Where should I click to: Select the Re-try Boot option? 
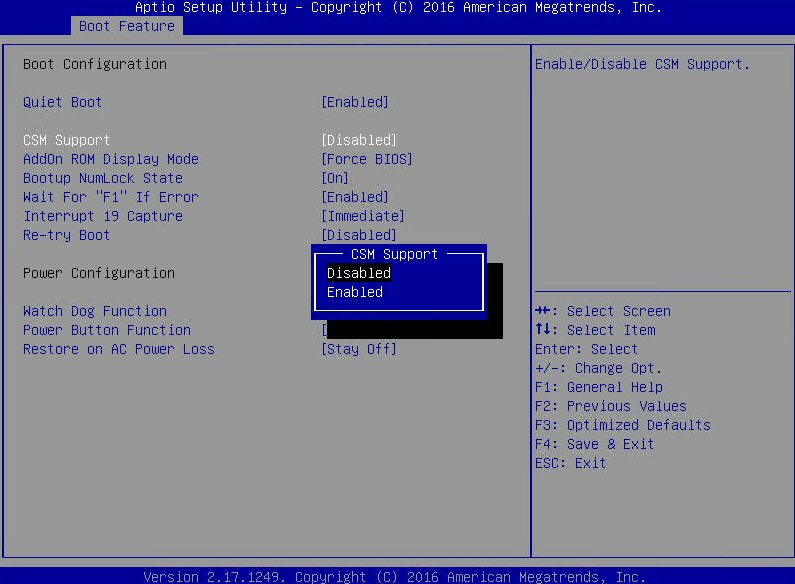[x=66, y=235]
